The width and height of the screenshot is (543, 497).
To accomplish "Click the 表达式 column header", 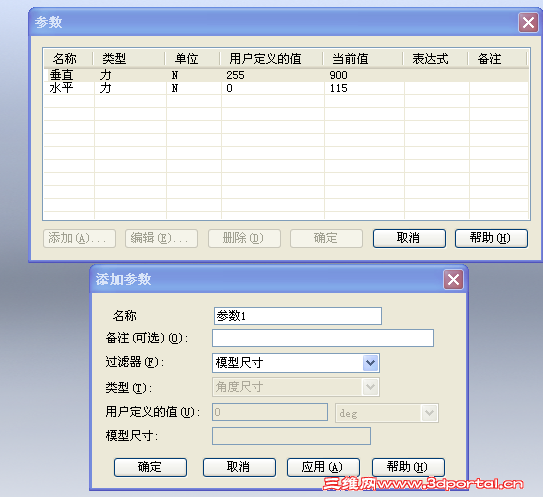I will (436, 59).
